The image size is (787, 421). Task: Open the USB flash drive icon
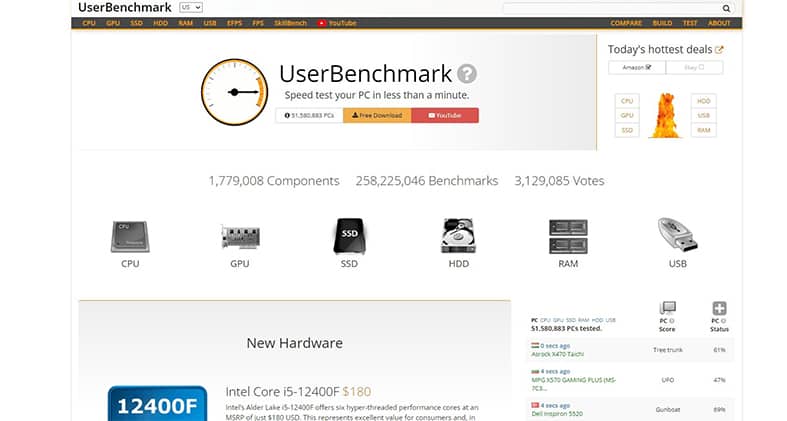point(678,235)
